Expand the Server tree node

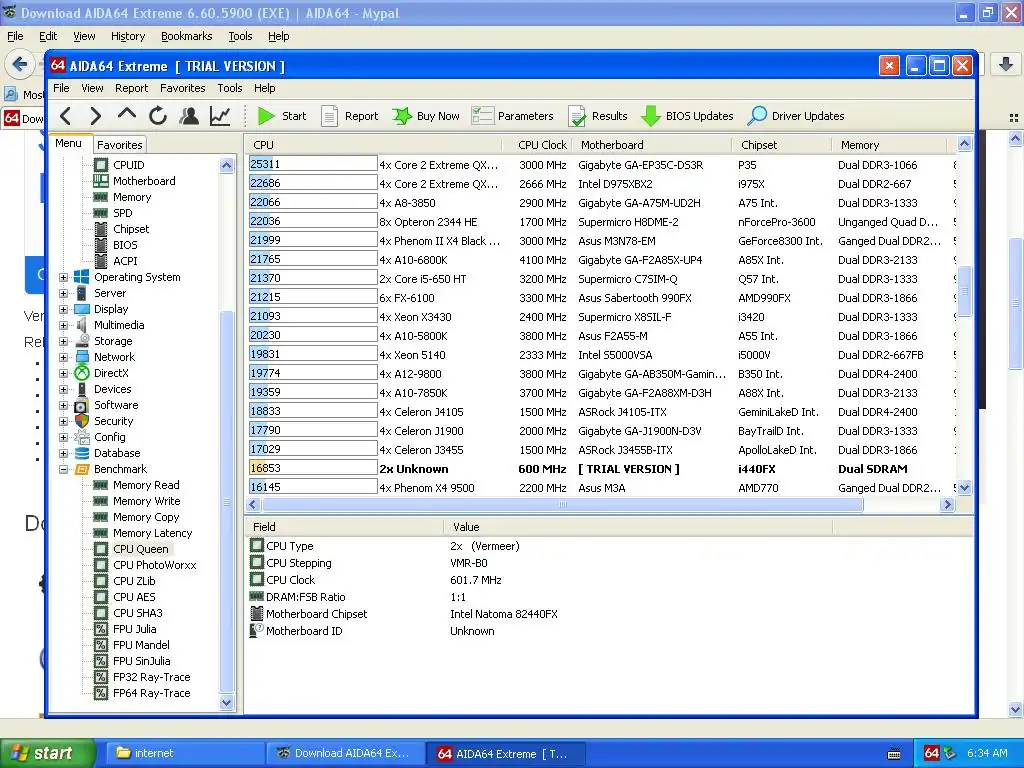[63, 293]
